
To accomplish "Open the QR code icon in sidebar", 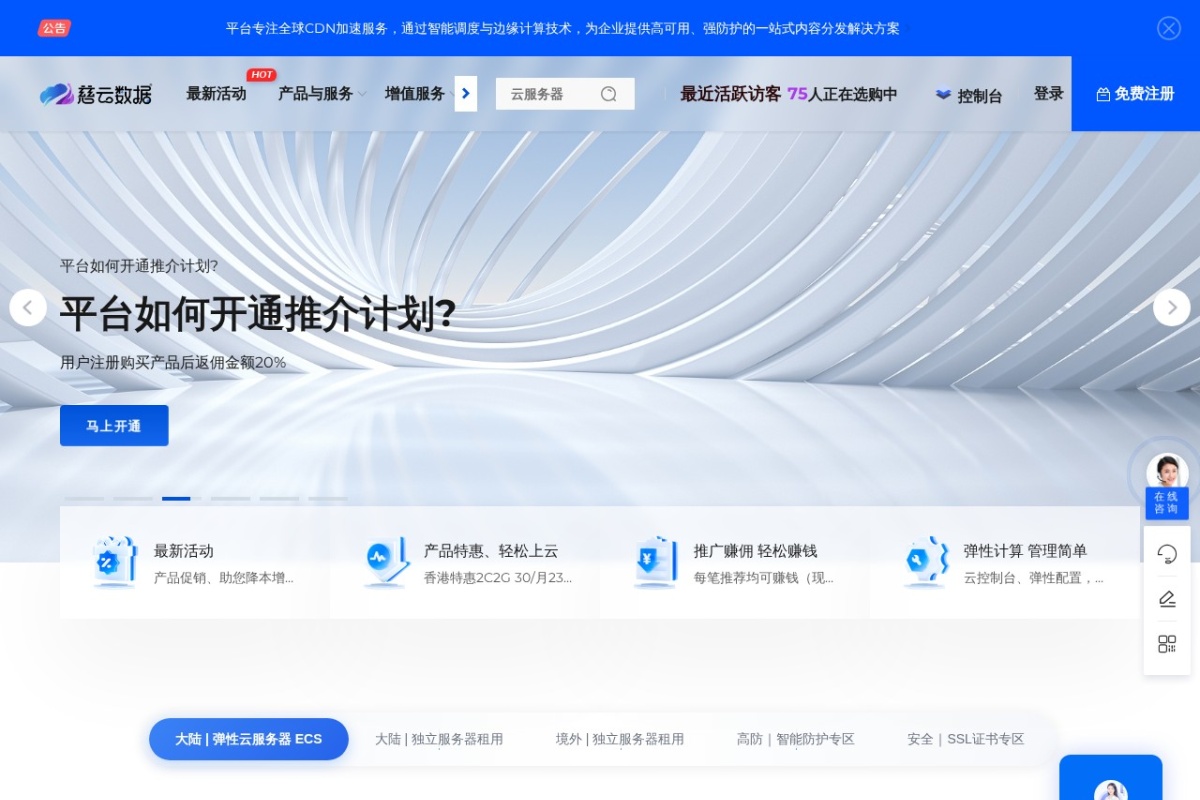I will pos(1167,643).
